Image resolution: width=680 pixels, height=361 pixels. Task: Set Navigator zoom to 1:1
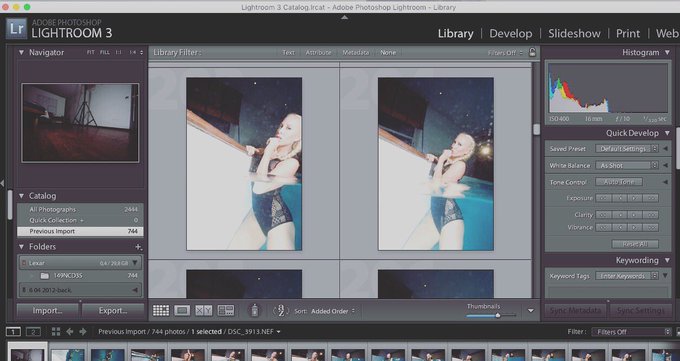(118, 53)
